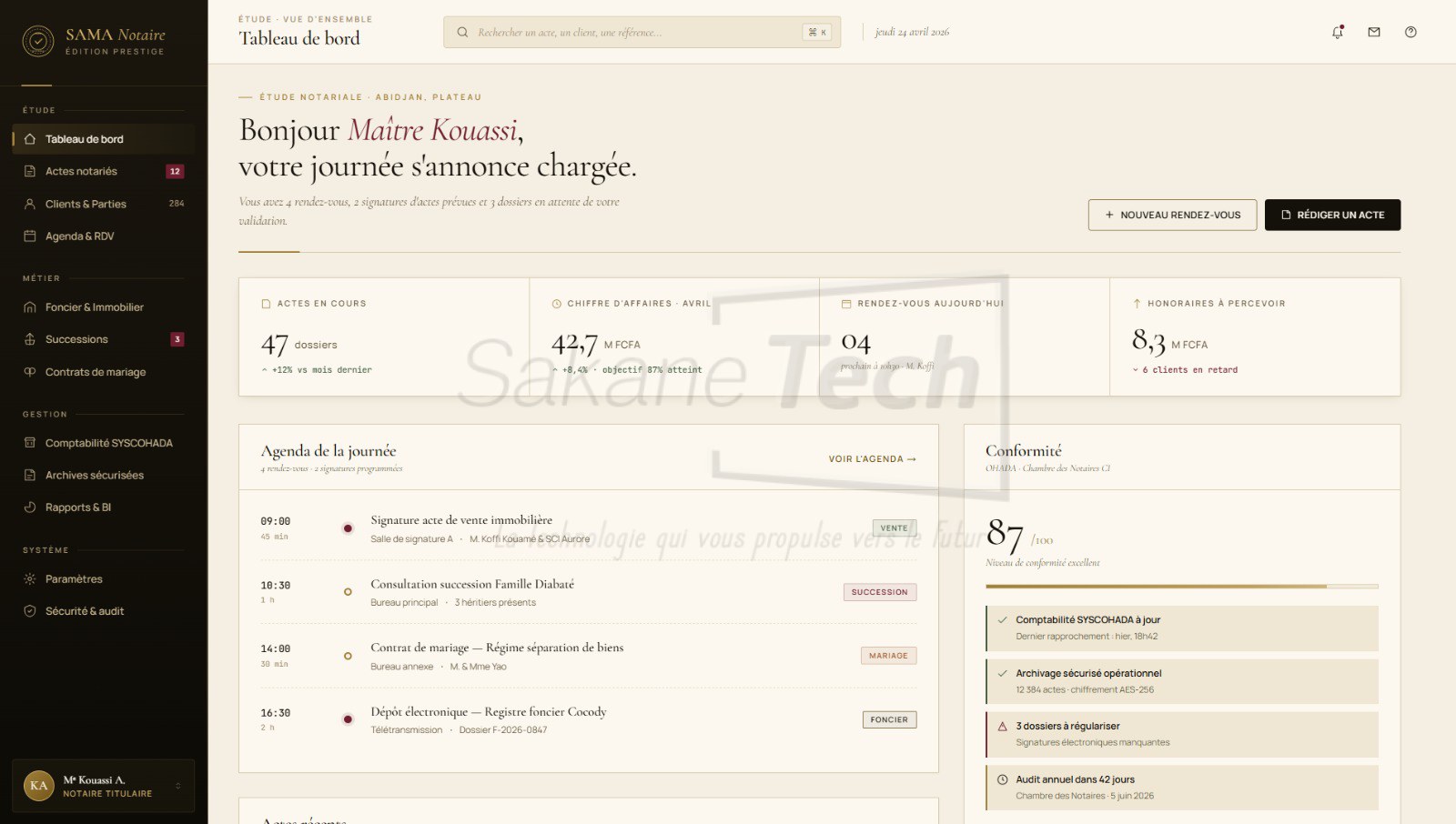Click the SAMA Notaire logo emblem
1456x824 pixels.
38,41
